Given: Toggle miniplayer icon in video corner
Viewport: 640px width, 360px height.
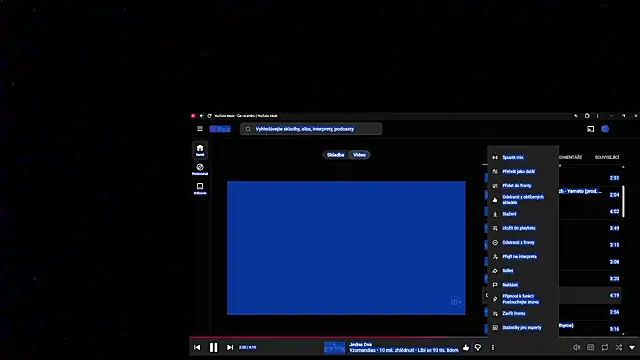Looking at the screenshot, I should click(x=456, y=302).
